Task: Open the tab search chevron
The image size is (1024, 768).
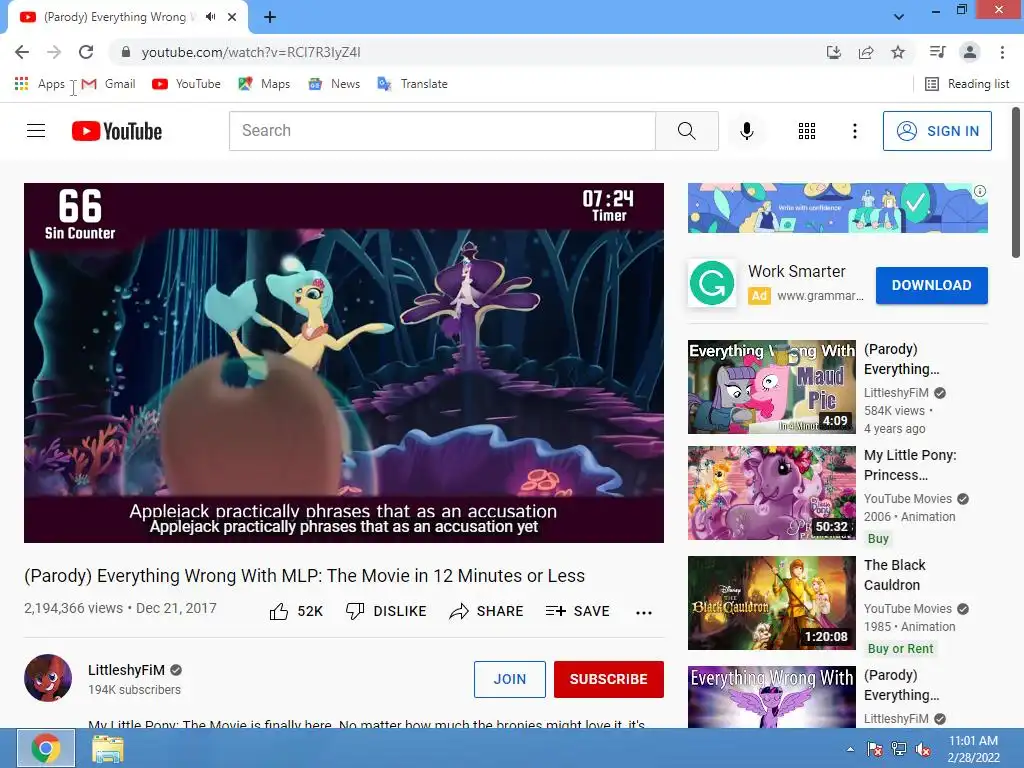Action: tap(899, 17)
